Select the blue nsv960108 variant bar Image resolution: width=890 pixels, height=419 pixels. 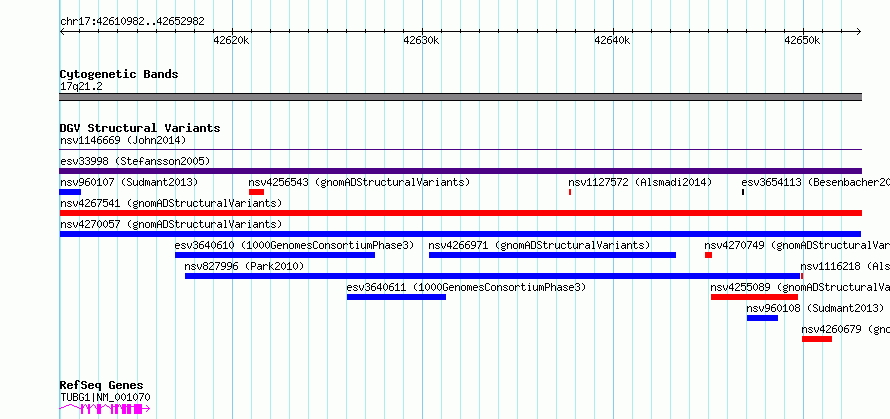pos(762,318)
